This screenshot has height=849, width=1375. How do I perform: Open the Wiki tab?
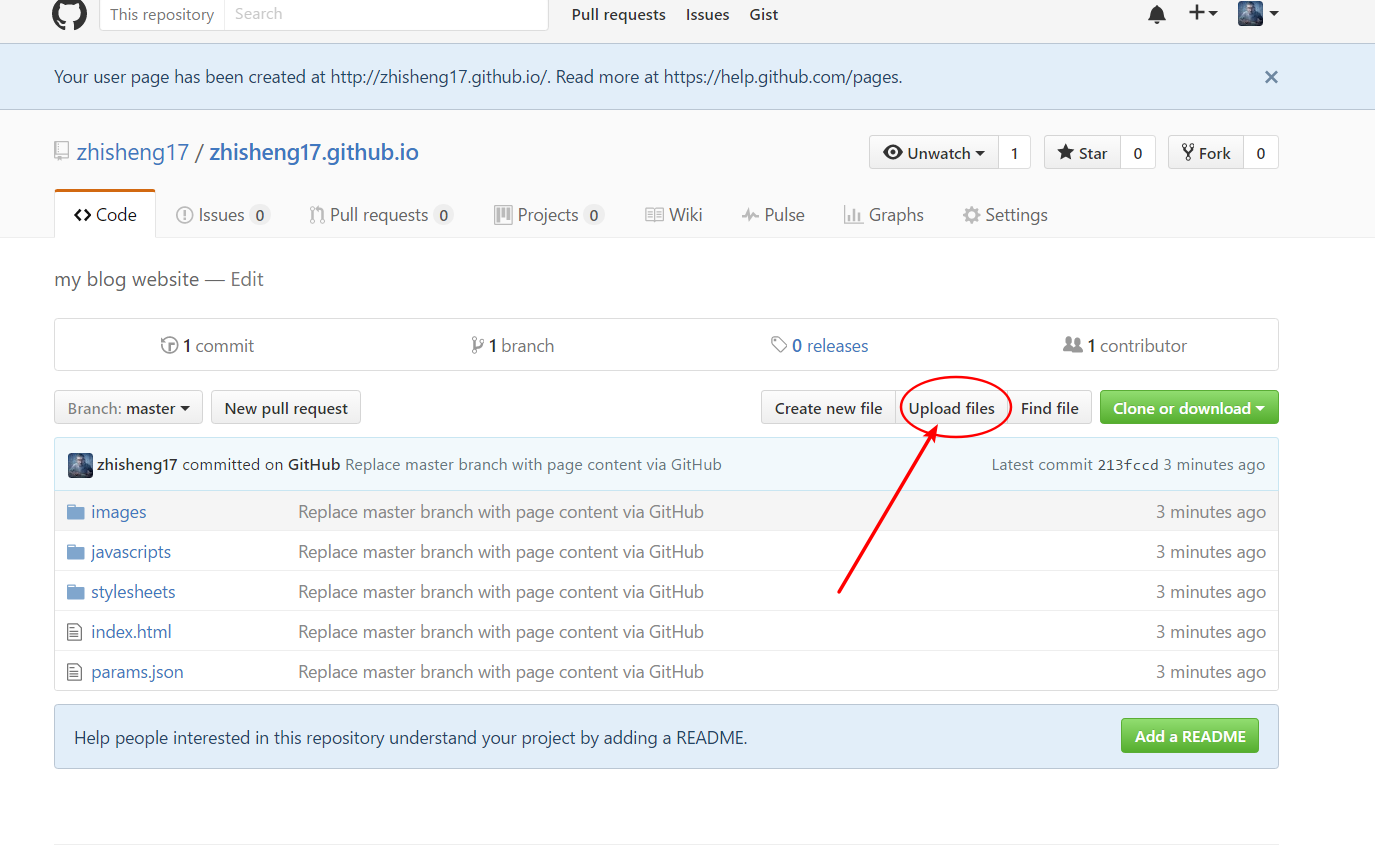click(674, 215)
